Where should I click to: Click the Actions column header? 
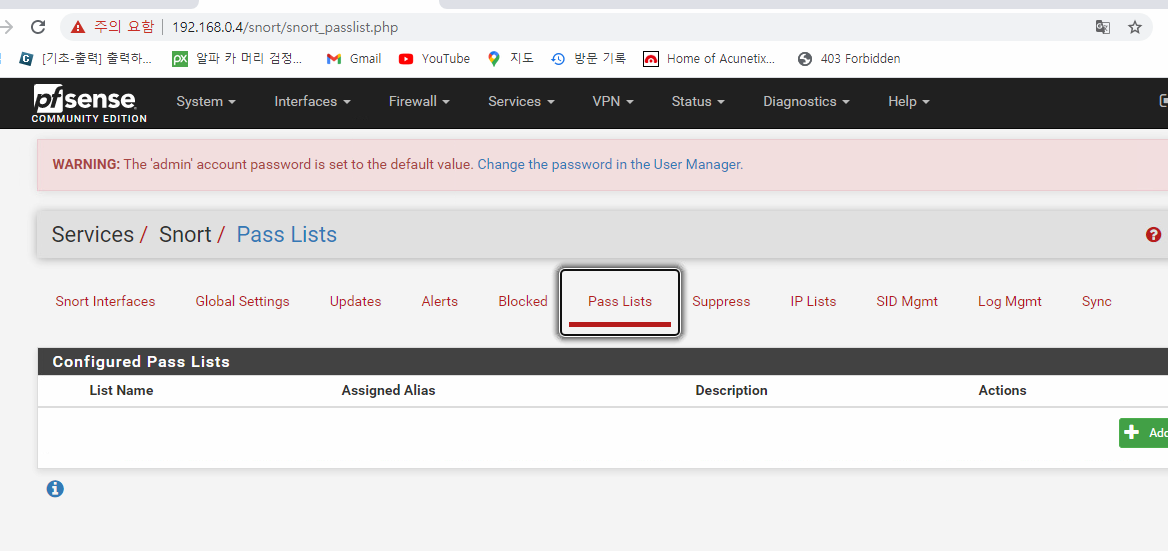(x=1002, y=390)
